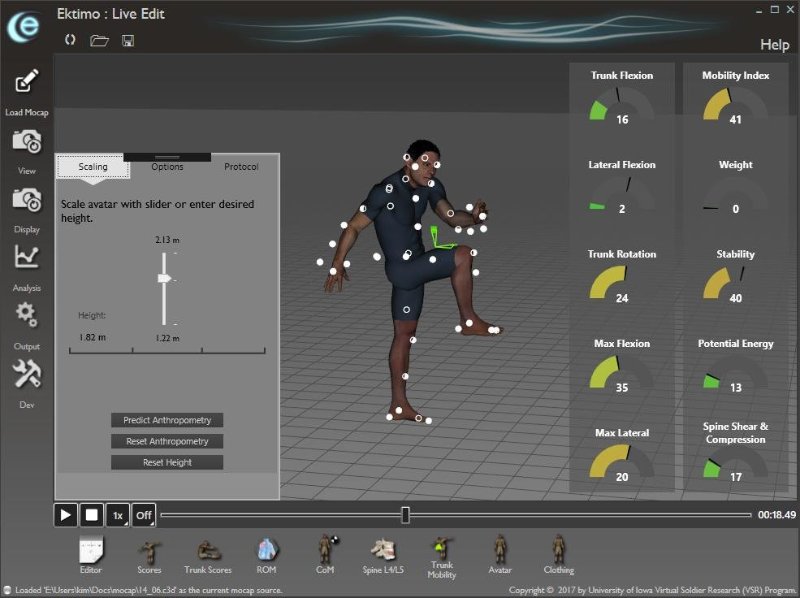Toggle the Off button beside playback speed
The width and height of the screenshot is (800, 598).
tap(144, 515)
